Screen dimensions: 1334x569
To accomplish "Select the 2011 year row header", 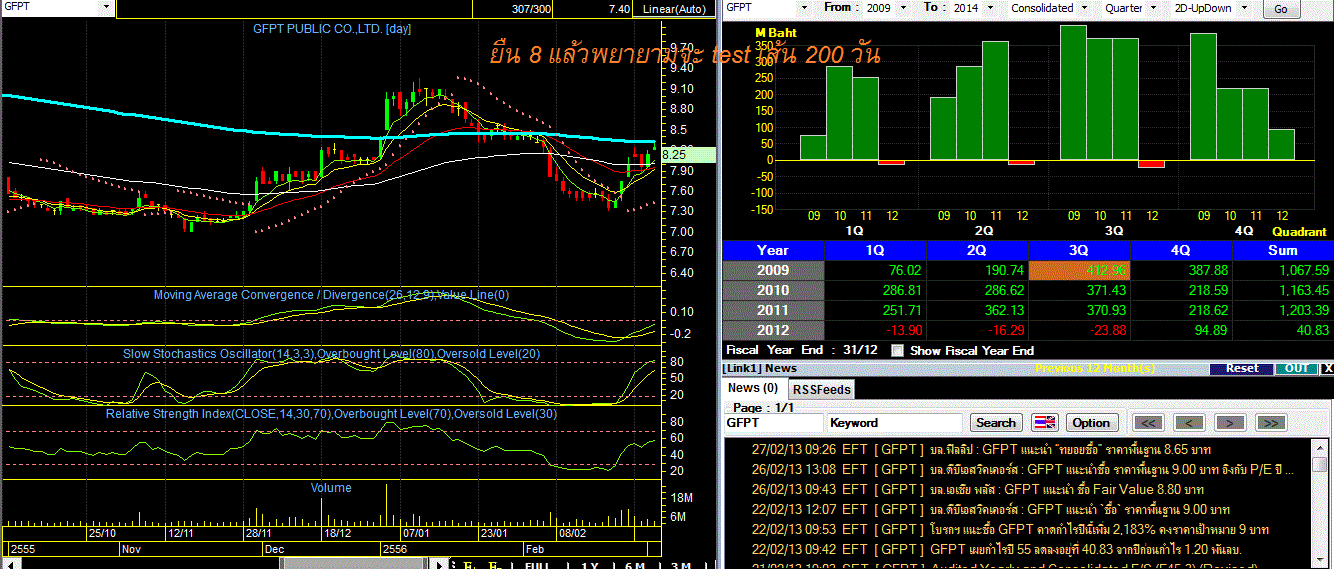I will (773, 310).
